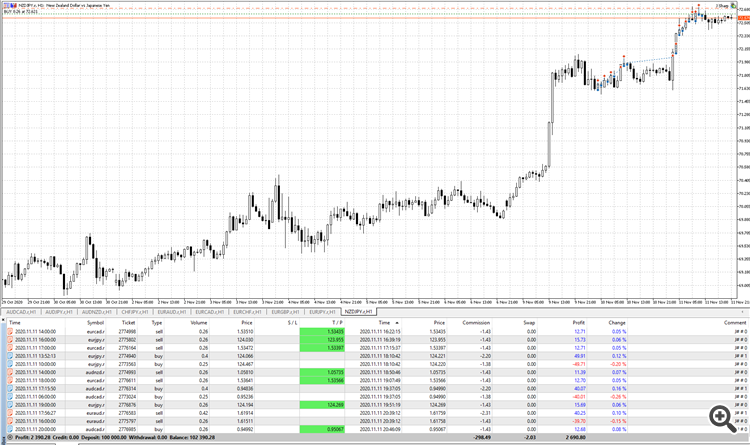The width and height of the screenshot is (750, 445).
Task: Click the loss value -40.01
Action: click(x=579, y=396)
